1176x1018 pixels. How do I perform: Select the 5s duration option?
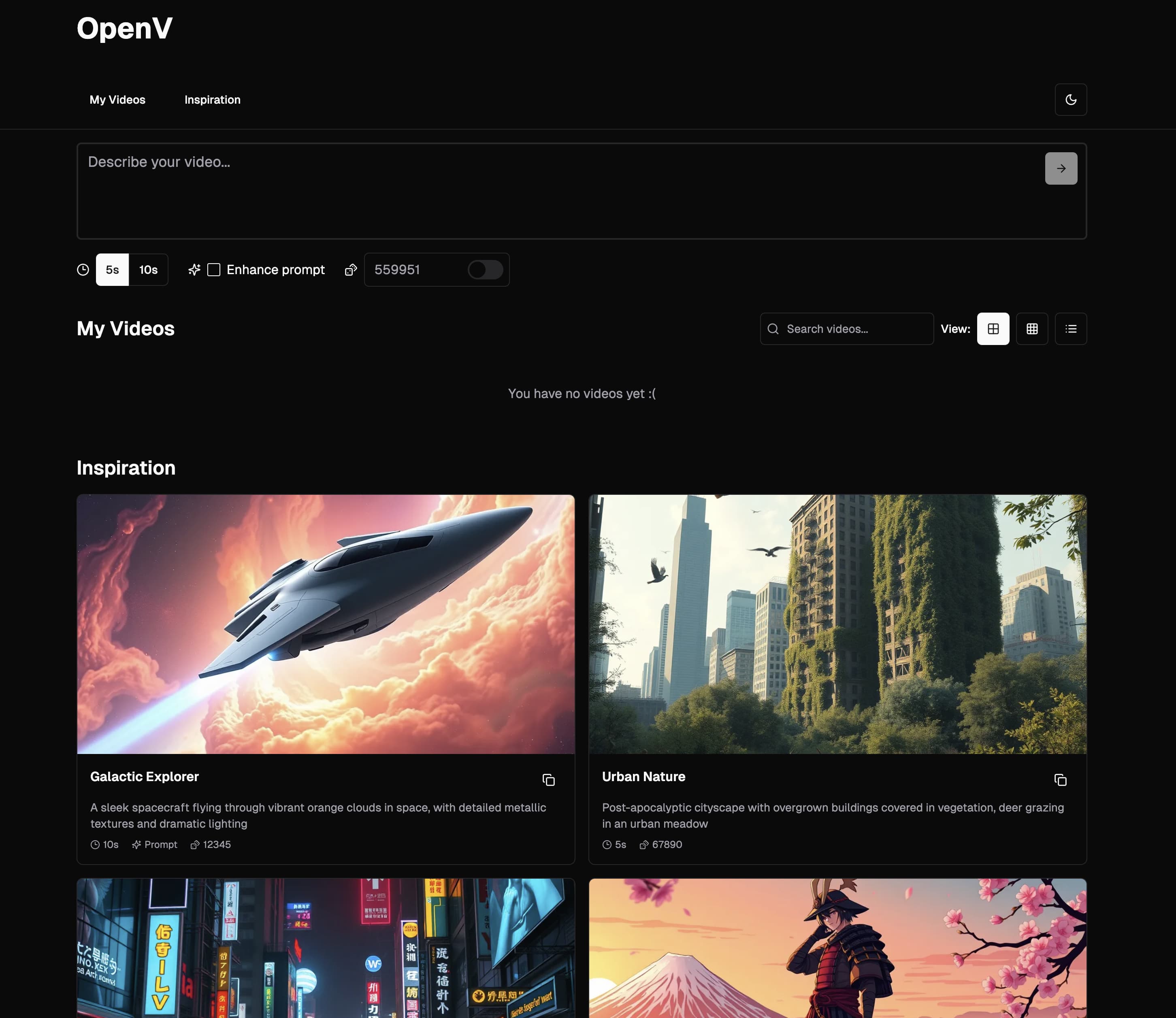click(113, 270)
